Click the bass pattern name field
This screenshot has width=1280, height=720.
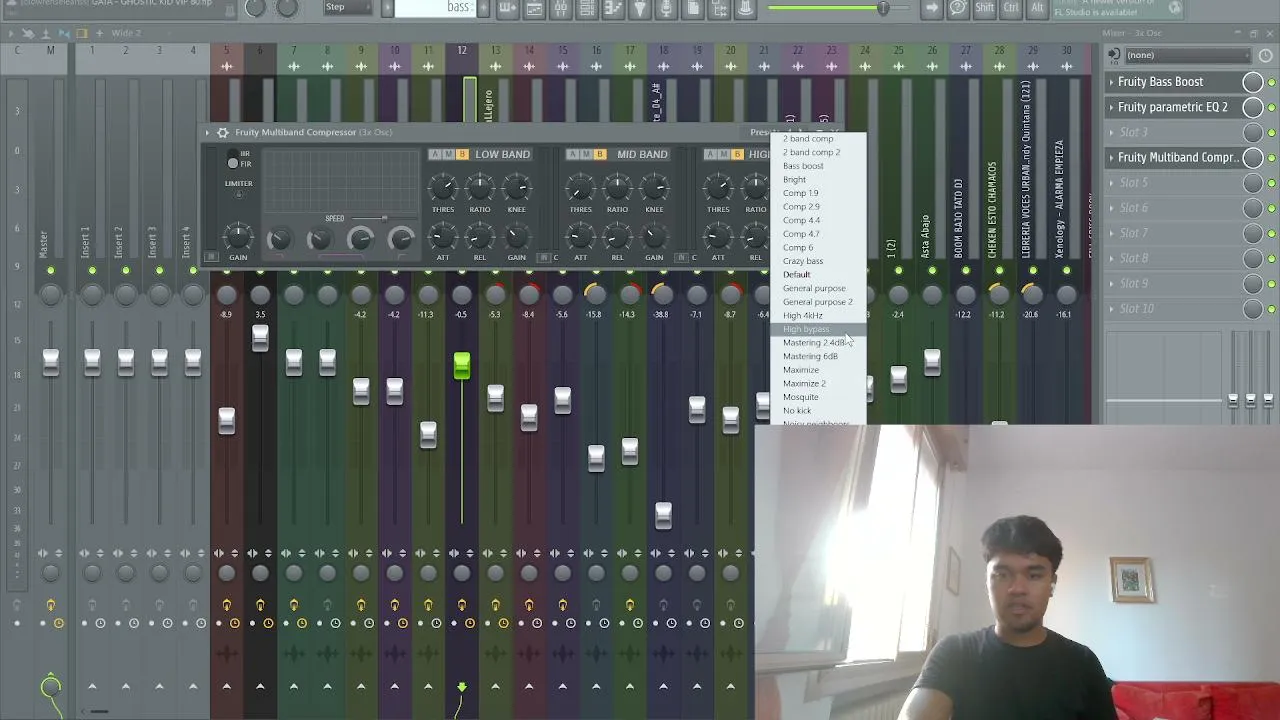tap(435, 8)
